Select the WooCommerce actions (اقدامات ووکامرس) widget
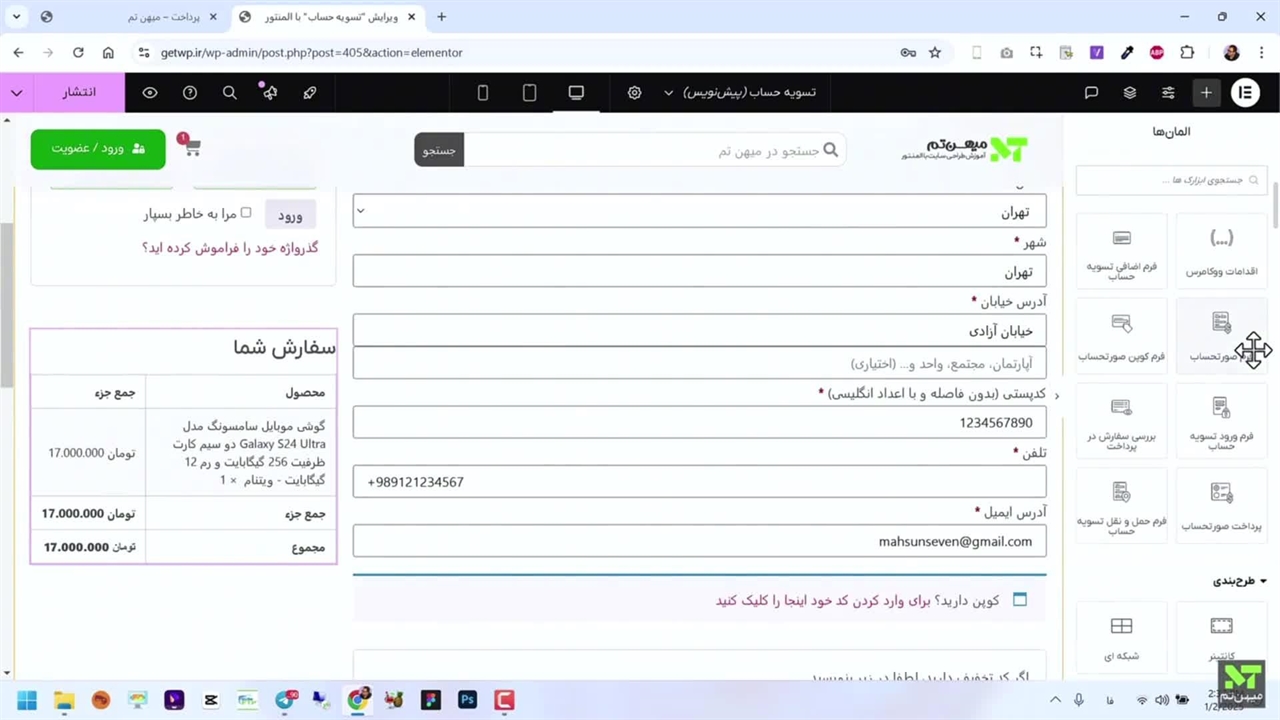Screen dimensions: 1280x720 coord(1221,250)
